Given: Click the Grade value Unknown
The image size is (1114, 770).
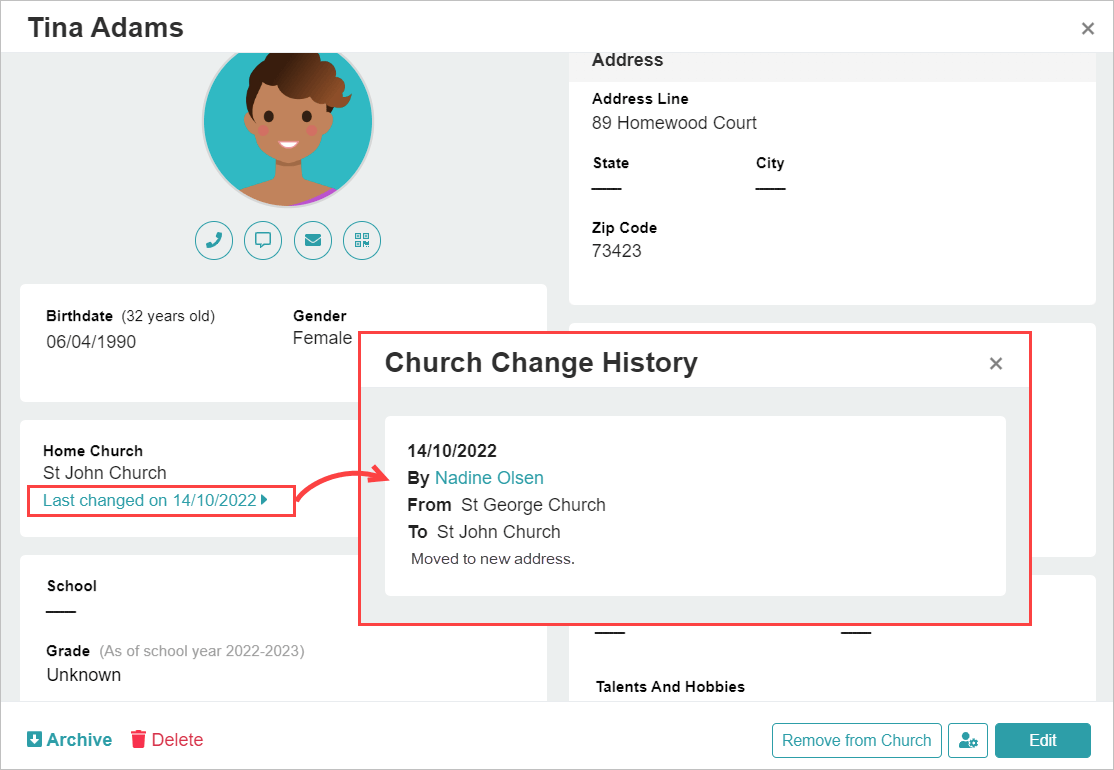Looking at the screenshot, I should point(84,675).
